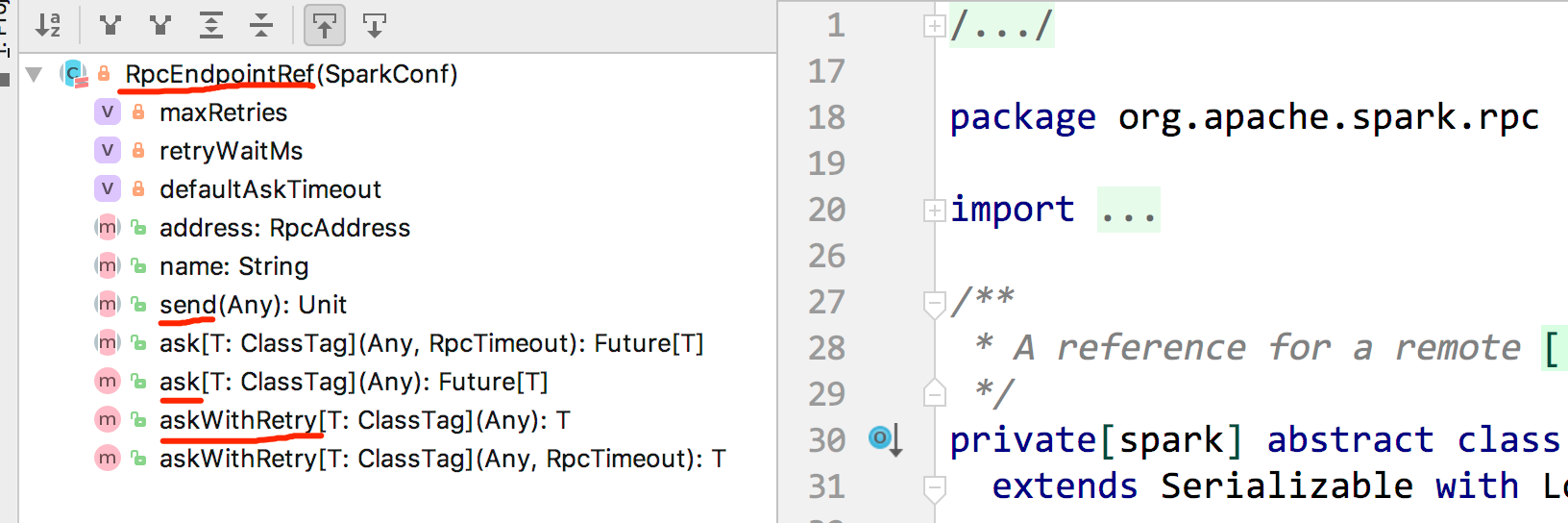1568x523 pixels.
Task: Click 'extends' keyword on line 31
Action: 1065,486
